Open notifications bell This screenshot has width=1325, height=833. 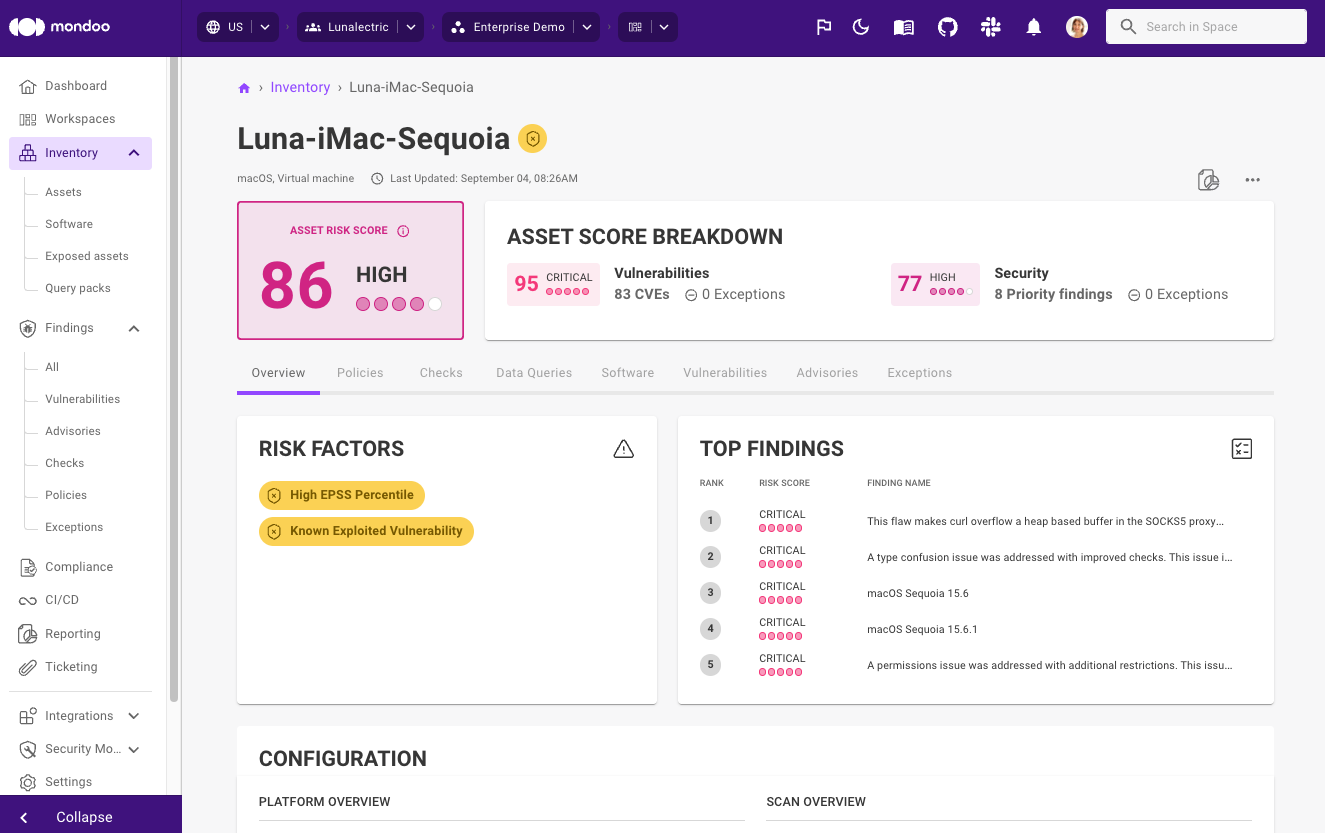tap(1034, 28)
